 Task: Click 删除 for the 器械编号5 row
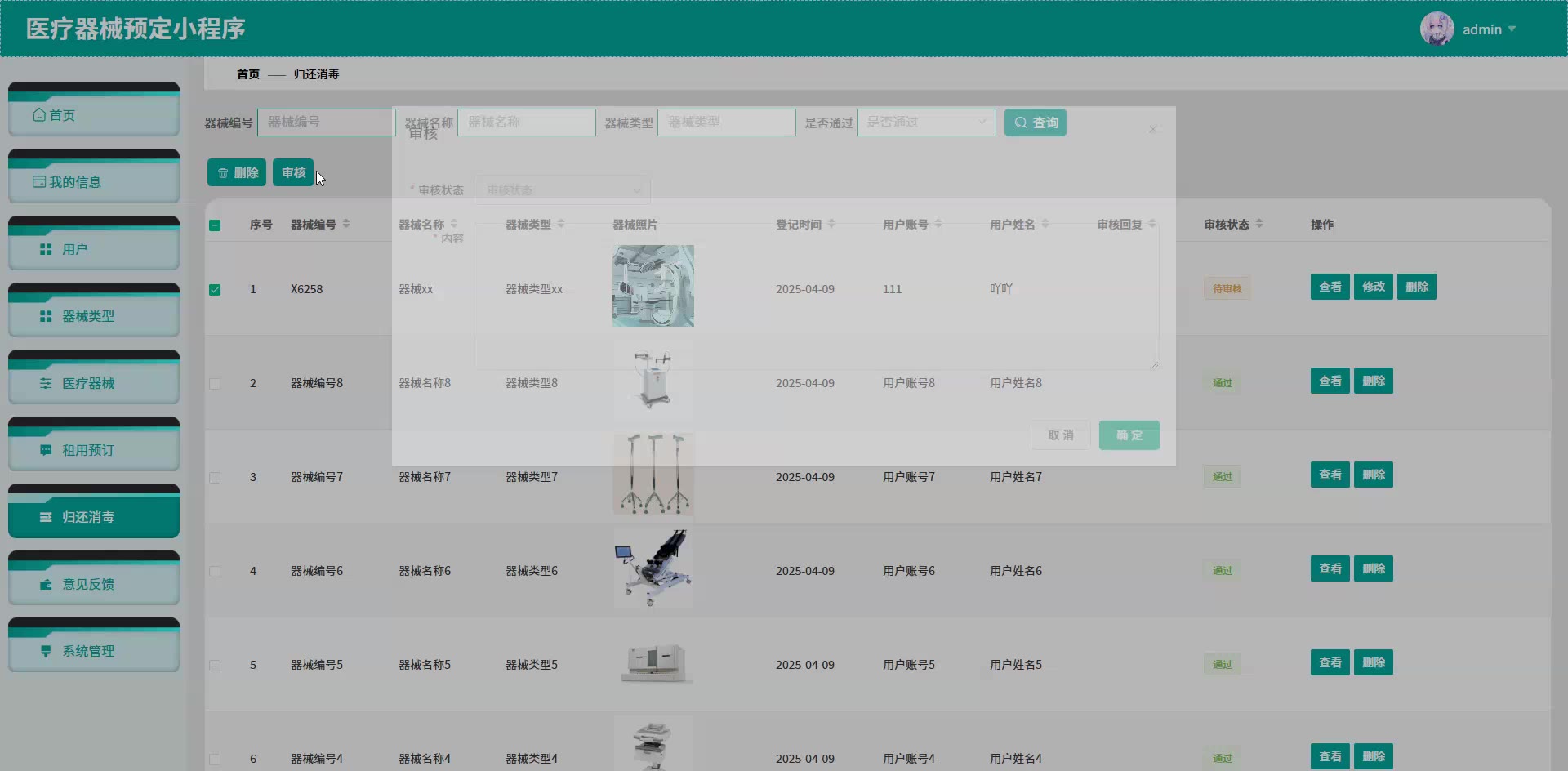[x=1374, y=662]
